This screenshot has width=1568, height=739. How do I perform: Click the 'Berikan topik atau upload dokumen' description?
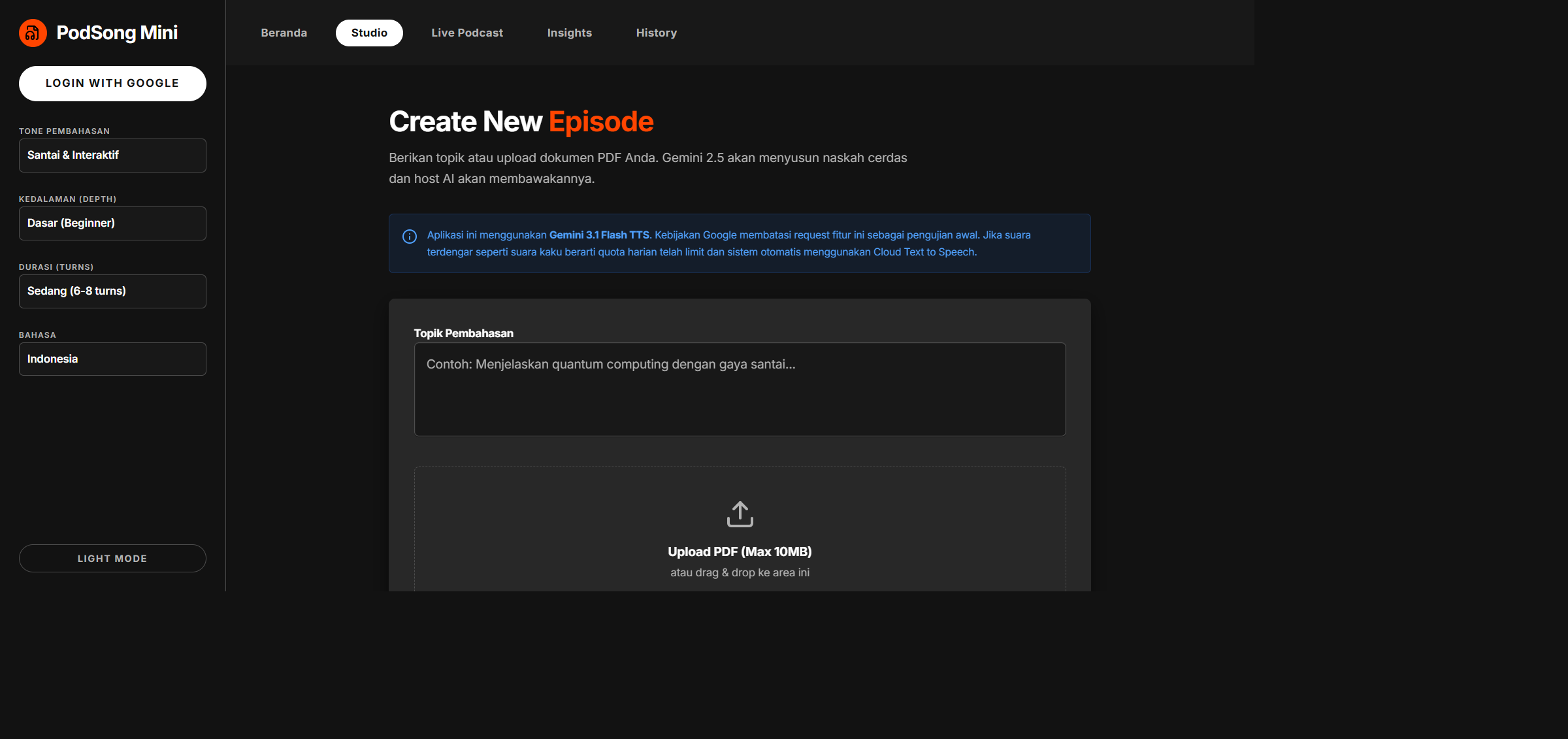pyautogui.click(x=648, y=168)
